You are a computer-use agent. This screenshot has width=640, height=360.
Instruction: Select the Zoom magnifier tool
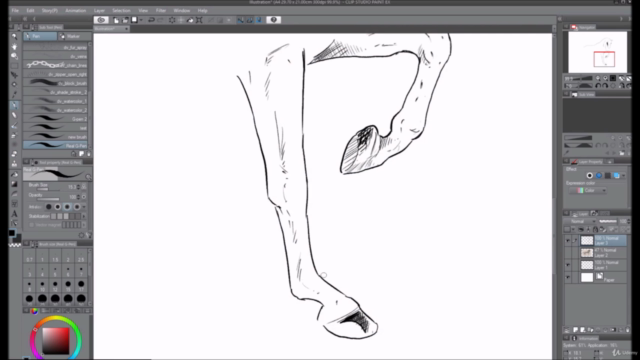point(14,36)
